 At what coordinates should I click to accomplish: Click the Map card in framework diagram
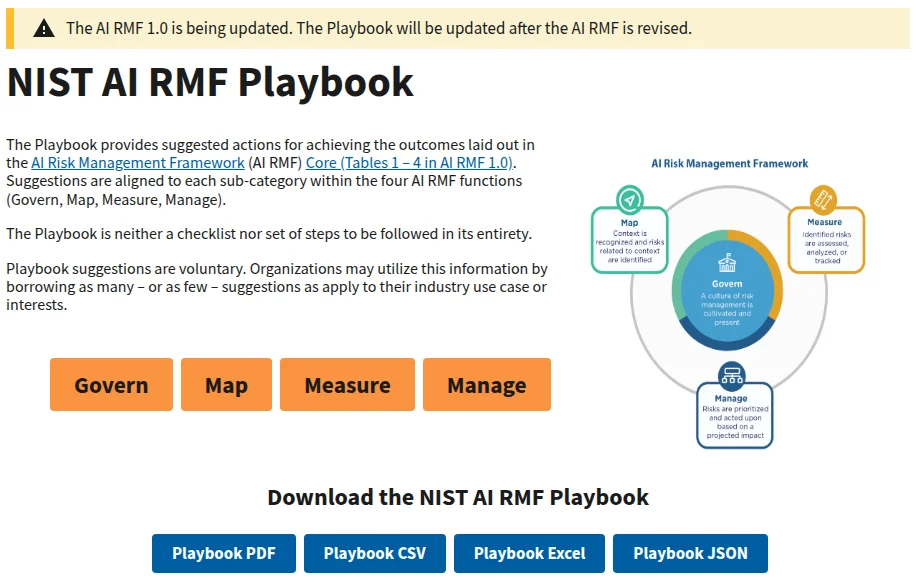630,239
